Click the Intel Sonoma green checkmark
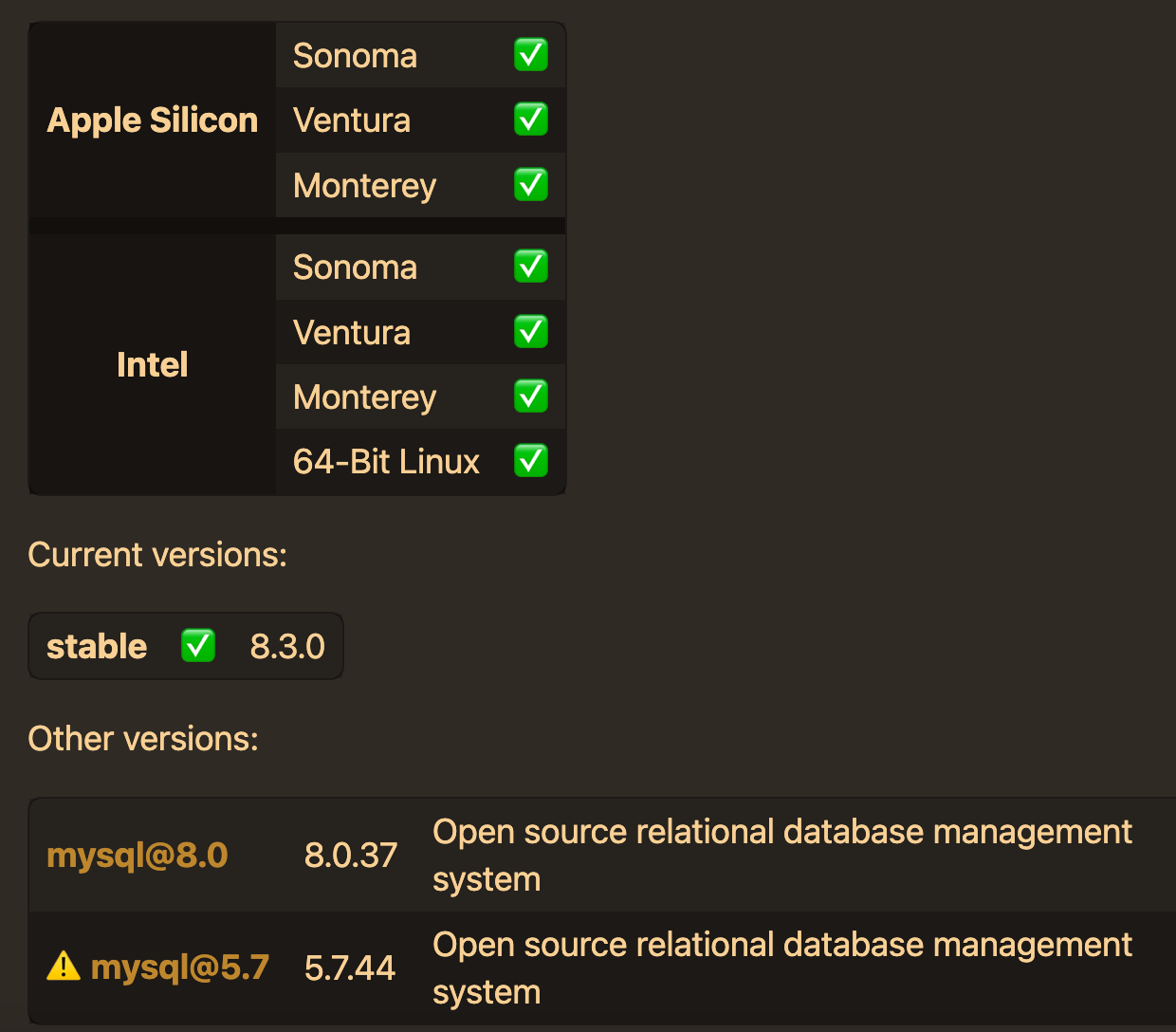The image size is (1176, 1032). [530, 267]
